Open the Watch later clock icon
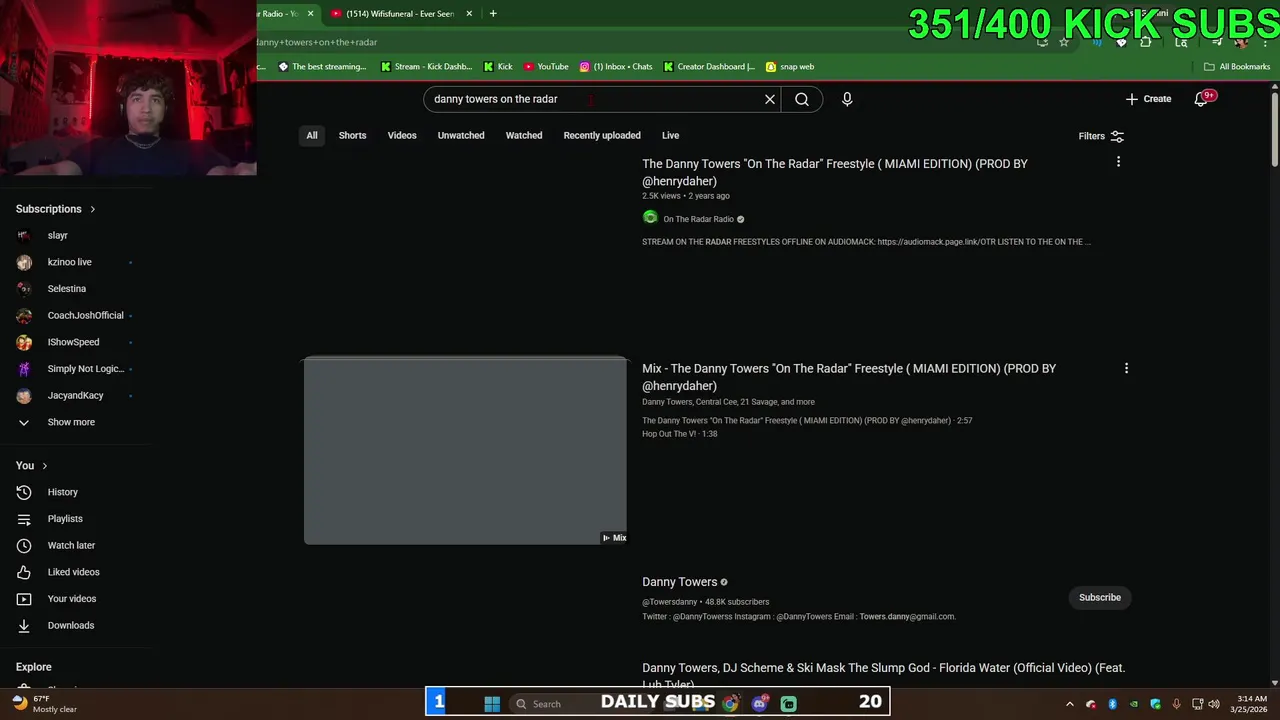 [24, 546]
